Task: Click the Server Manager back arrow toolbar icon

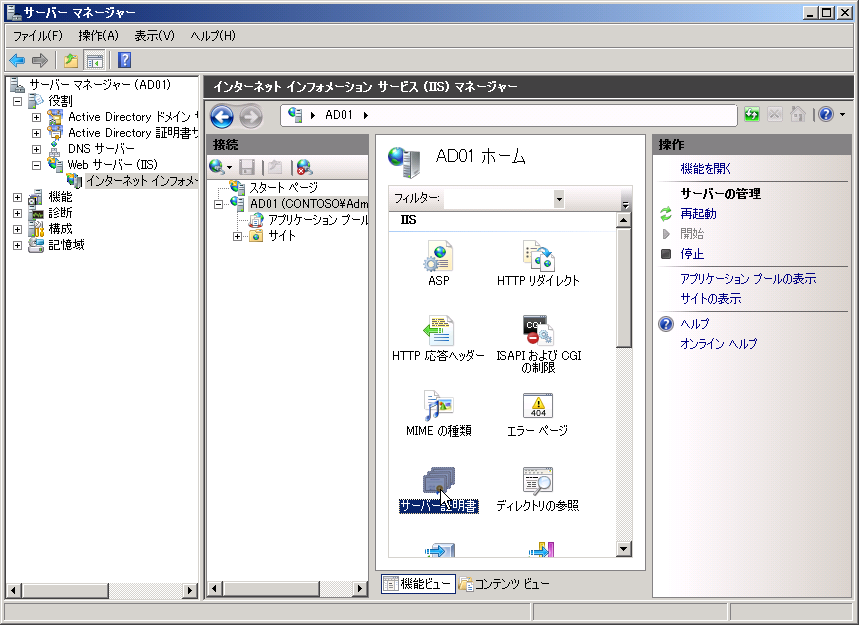Action: point(18,60)
